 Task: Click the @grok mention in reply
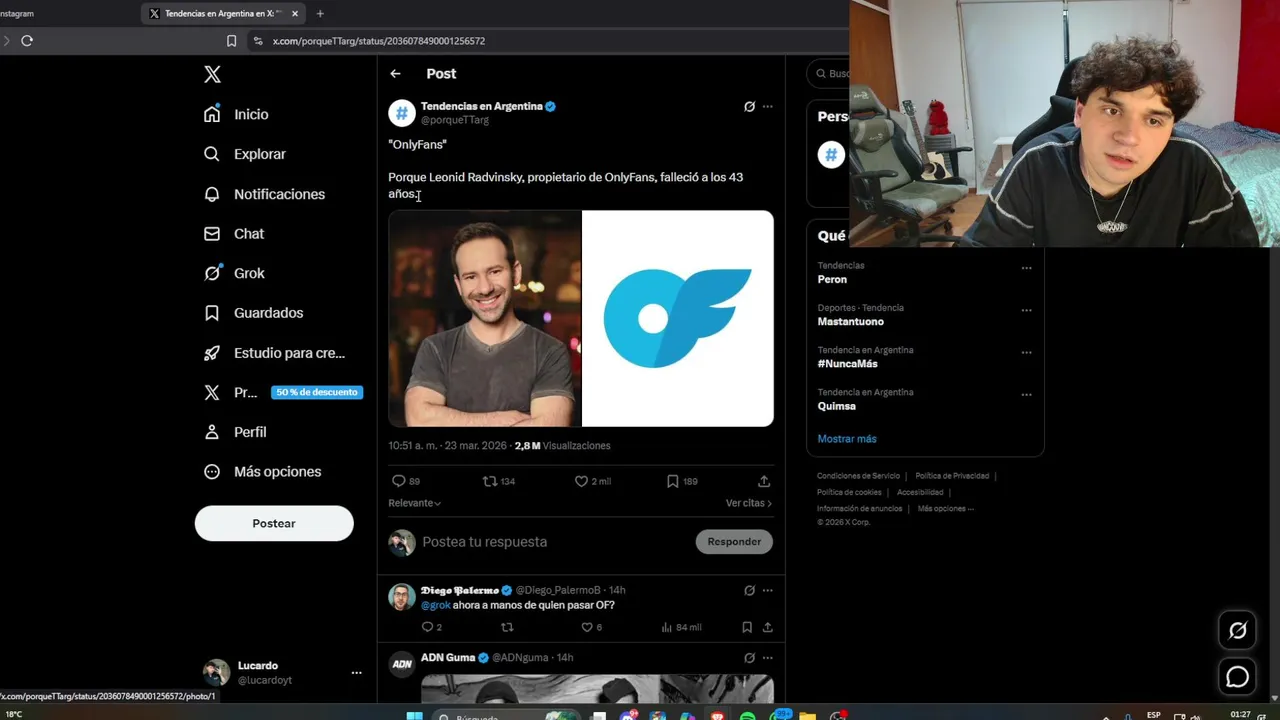435,605
